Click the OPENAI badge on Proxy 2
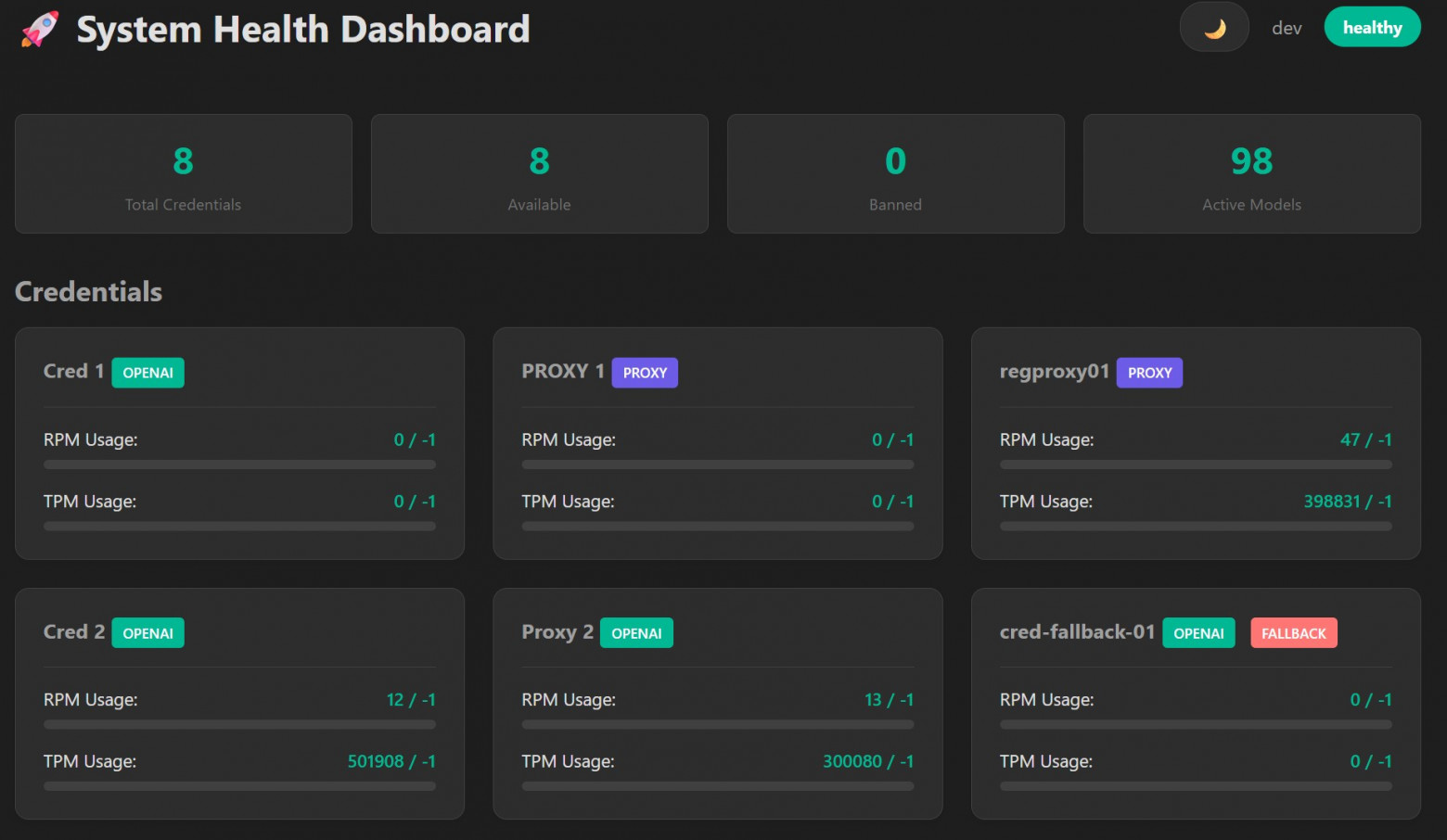The height and width of the screenshot is (840, 1447). click(636, 633)
